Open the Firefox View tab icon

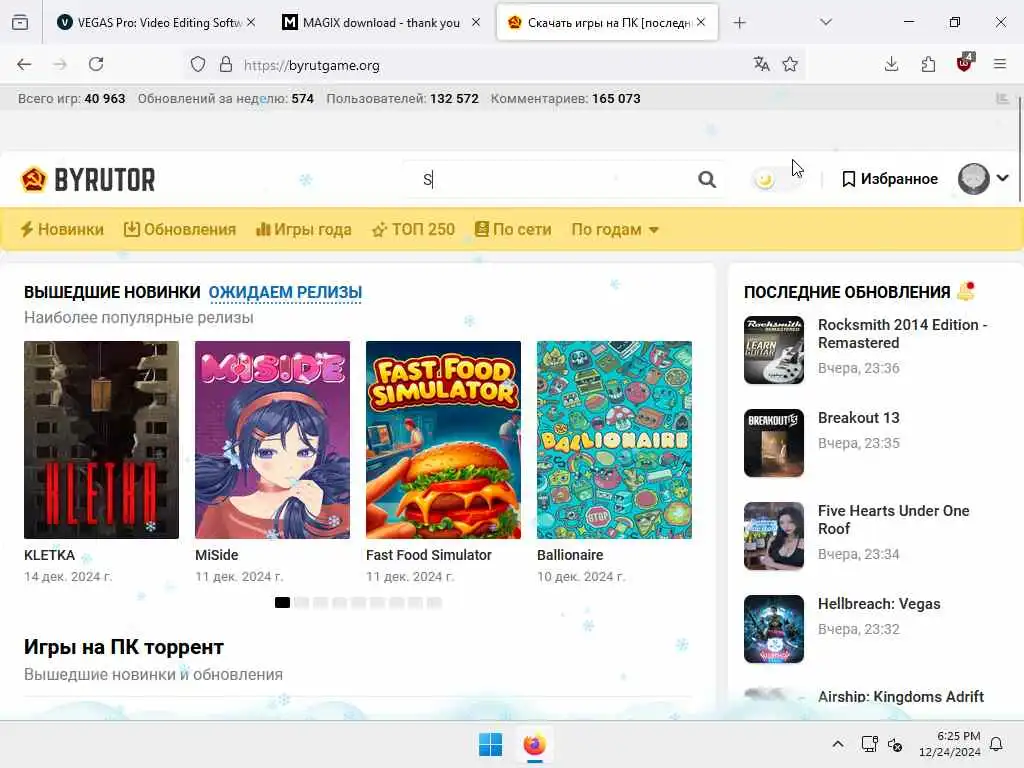[20, 23]
